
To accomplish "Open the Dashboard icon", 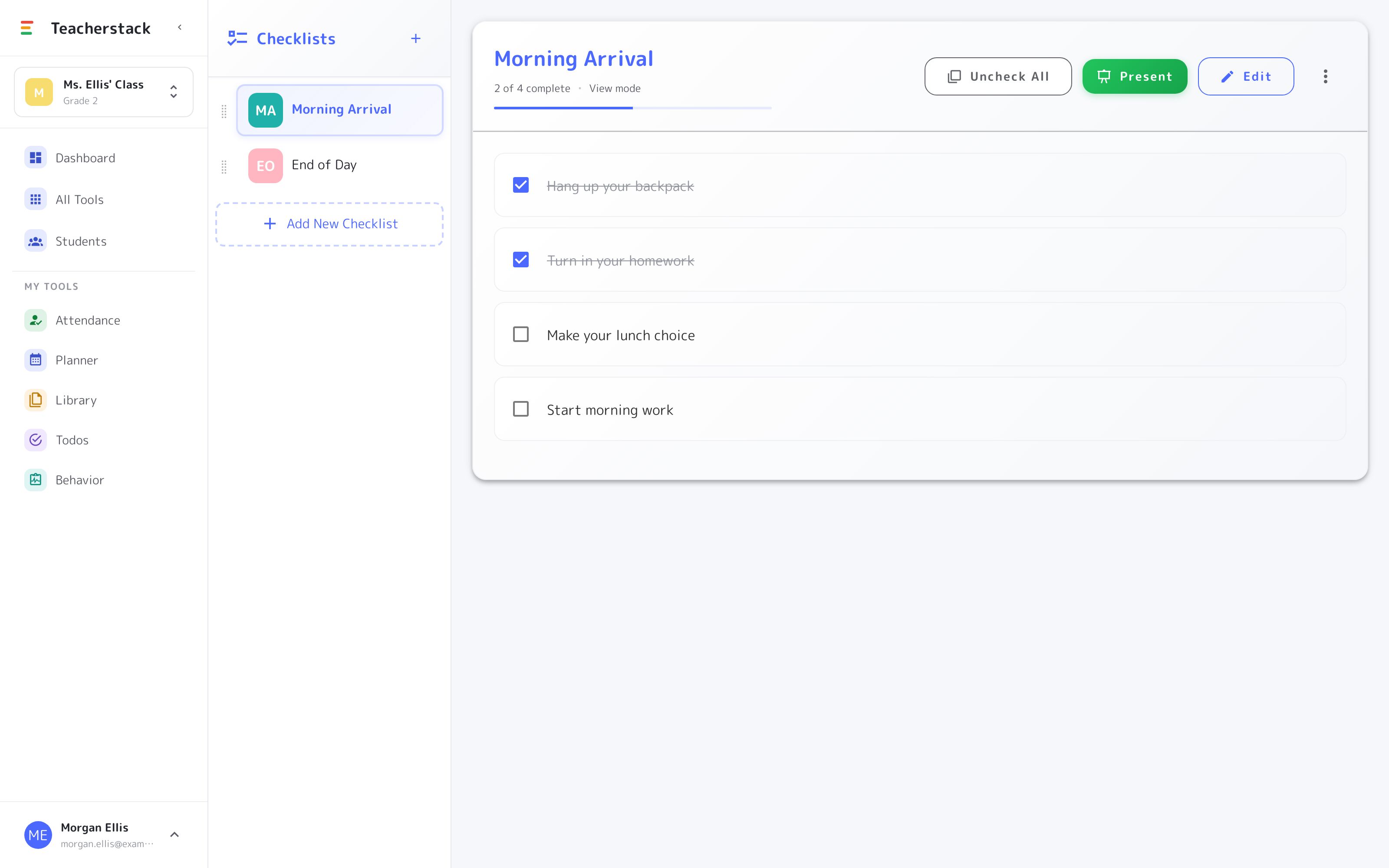I will pyautogui.click(x=36, y=158).
